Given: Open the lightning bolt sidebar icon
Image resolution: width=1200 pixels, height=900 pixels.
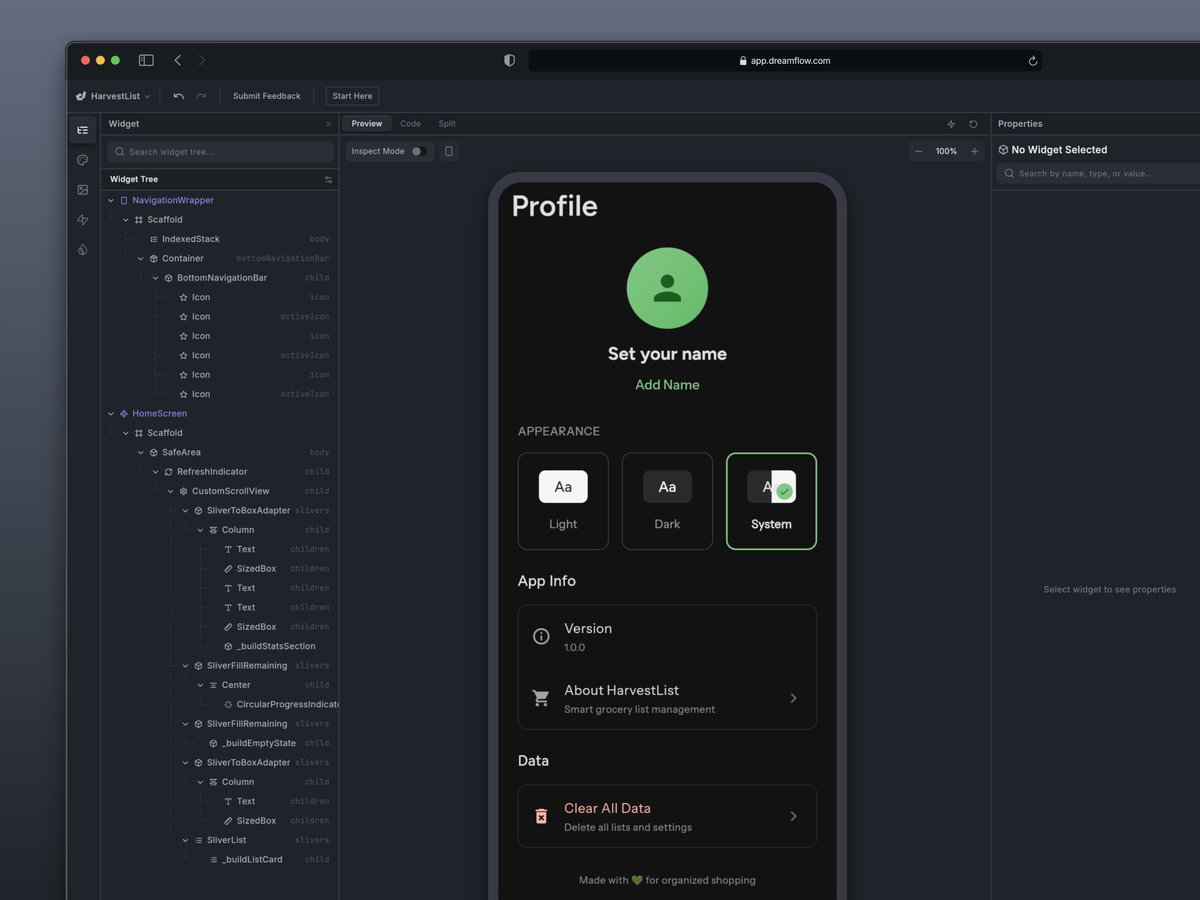Looking at the screenshot, I should coord(83,220).
